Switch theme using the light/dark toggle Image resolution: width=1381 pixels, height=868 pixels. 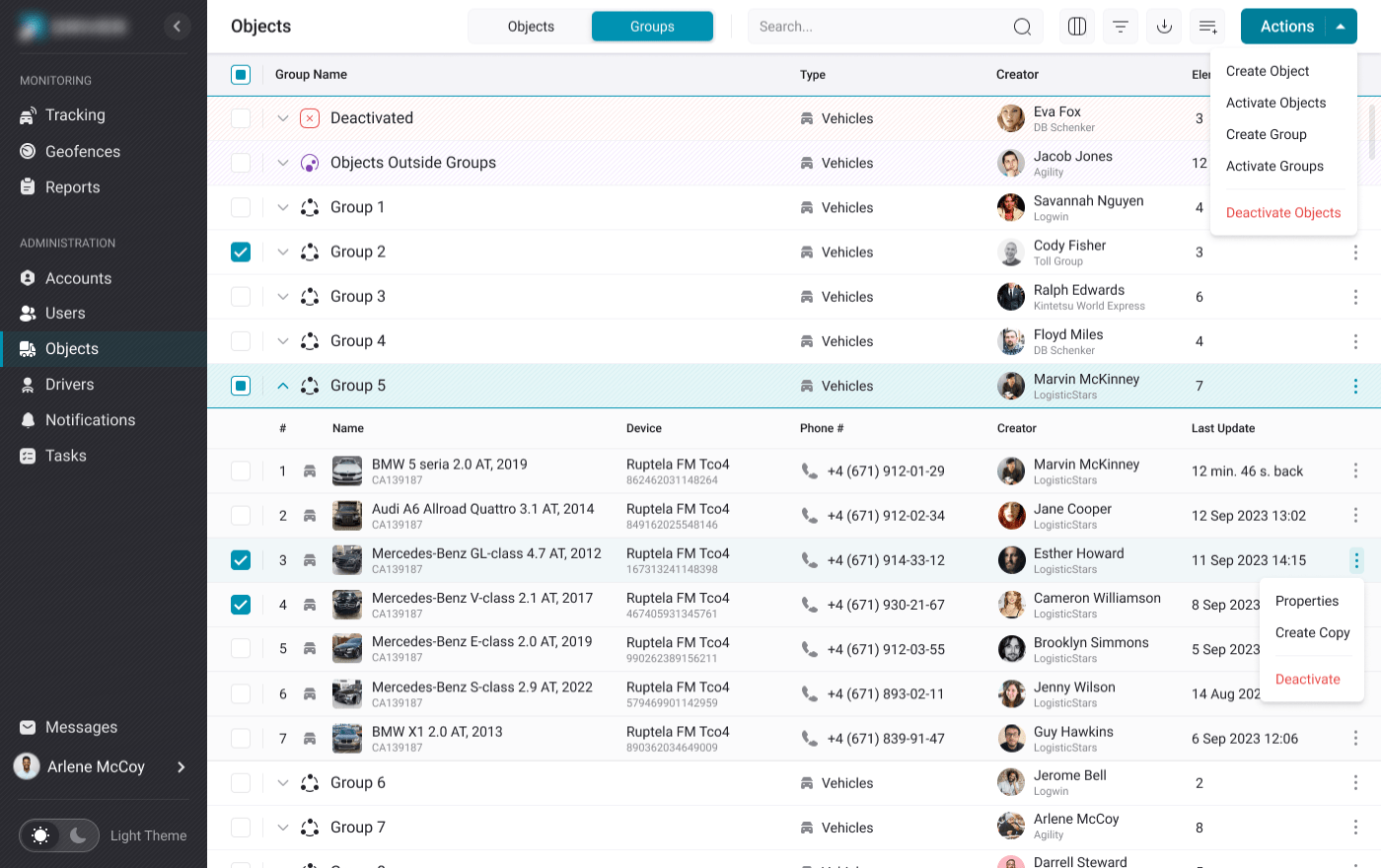point(59,835)
